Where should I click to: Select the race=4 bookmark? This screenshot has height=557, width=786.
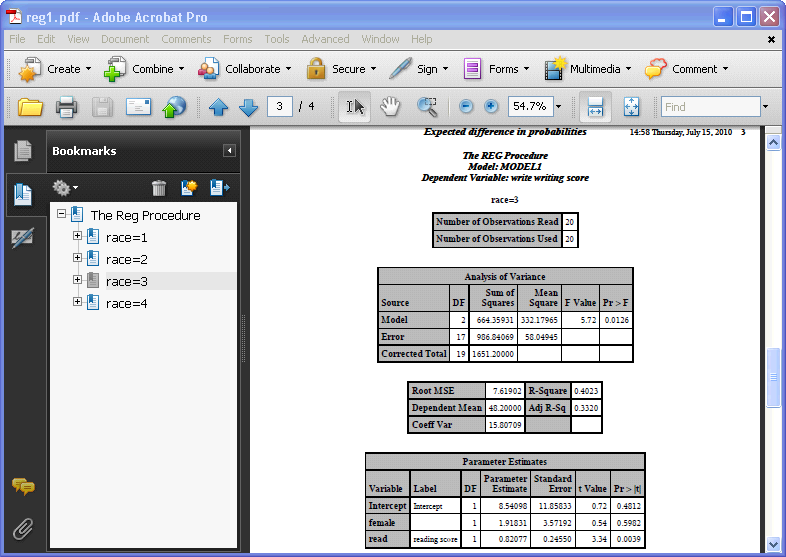click(x=127, y=303)
